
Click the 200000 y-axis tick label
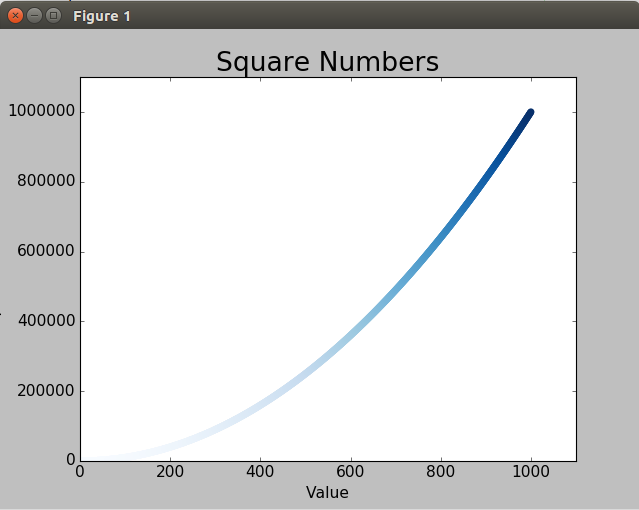click(x=46, y=391)
